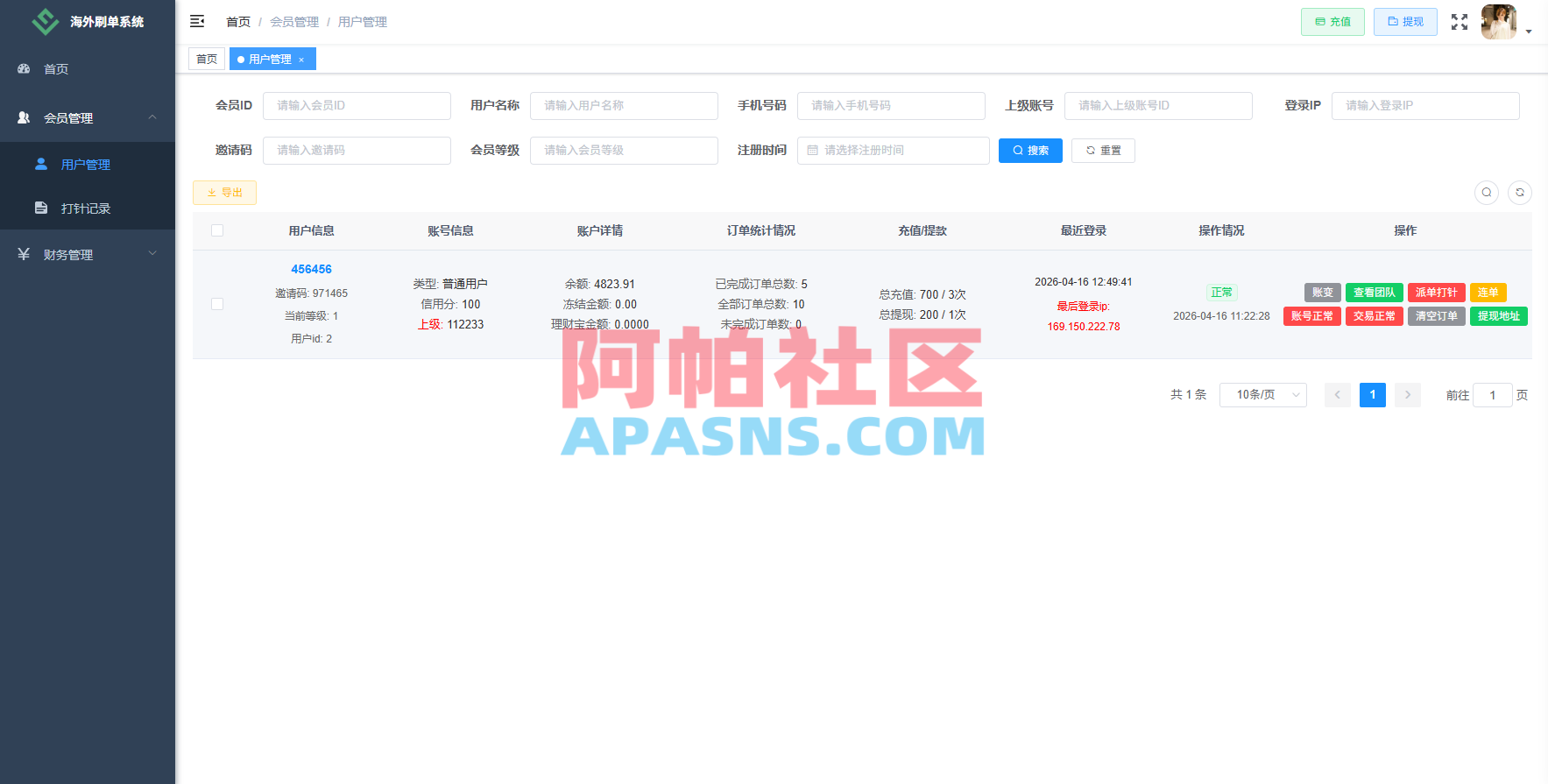Click the round search toggle icon

1487,193
